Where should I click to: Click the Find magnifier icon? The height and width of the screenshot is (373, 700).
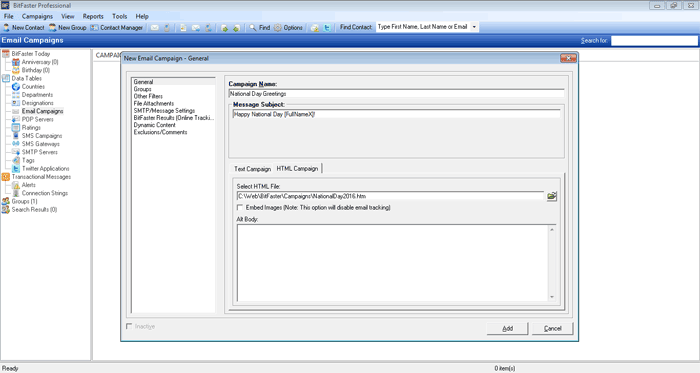(x=253, y=28)
